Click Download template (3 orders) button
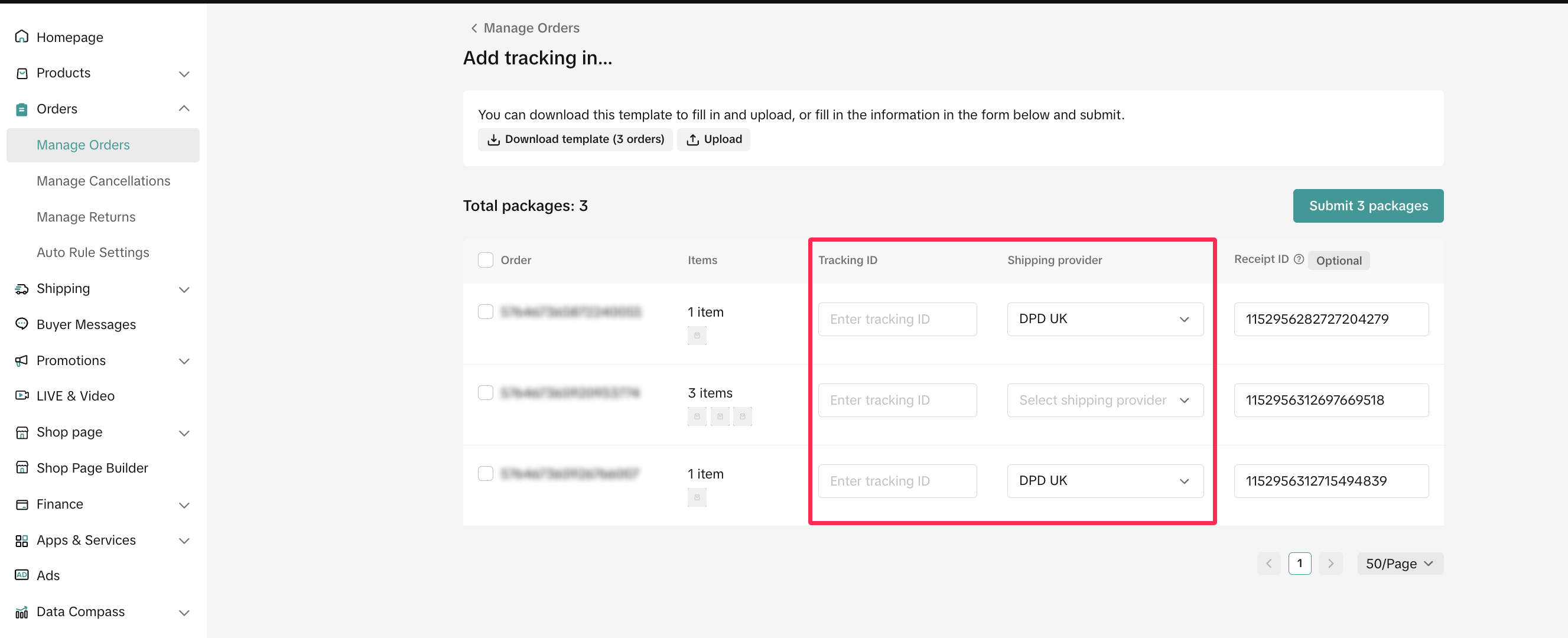 point(575,139)
